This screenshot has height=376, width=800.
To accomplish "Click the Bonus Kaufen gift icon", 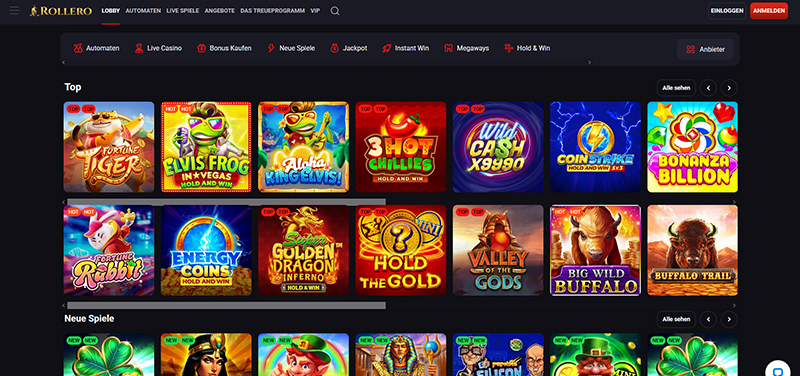I will point(201,48).
